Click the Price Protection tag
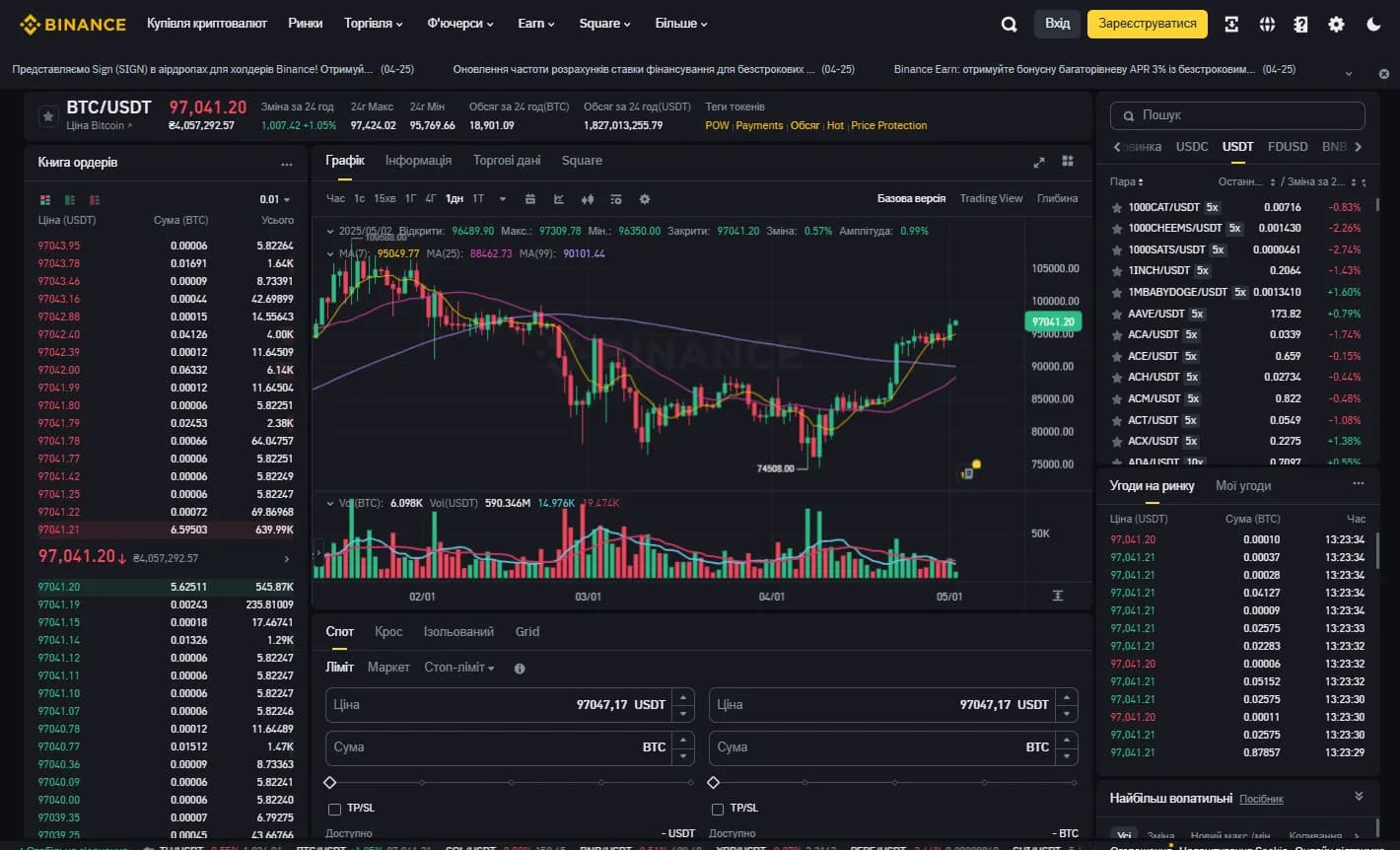This screenshot has height=850, width=1400. coord(889,126)
